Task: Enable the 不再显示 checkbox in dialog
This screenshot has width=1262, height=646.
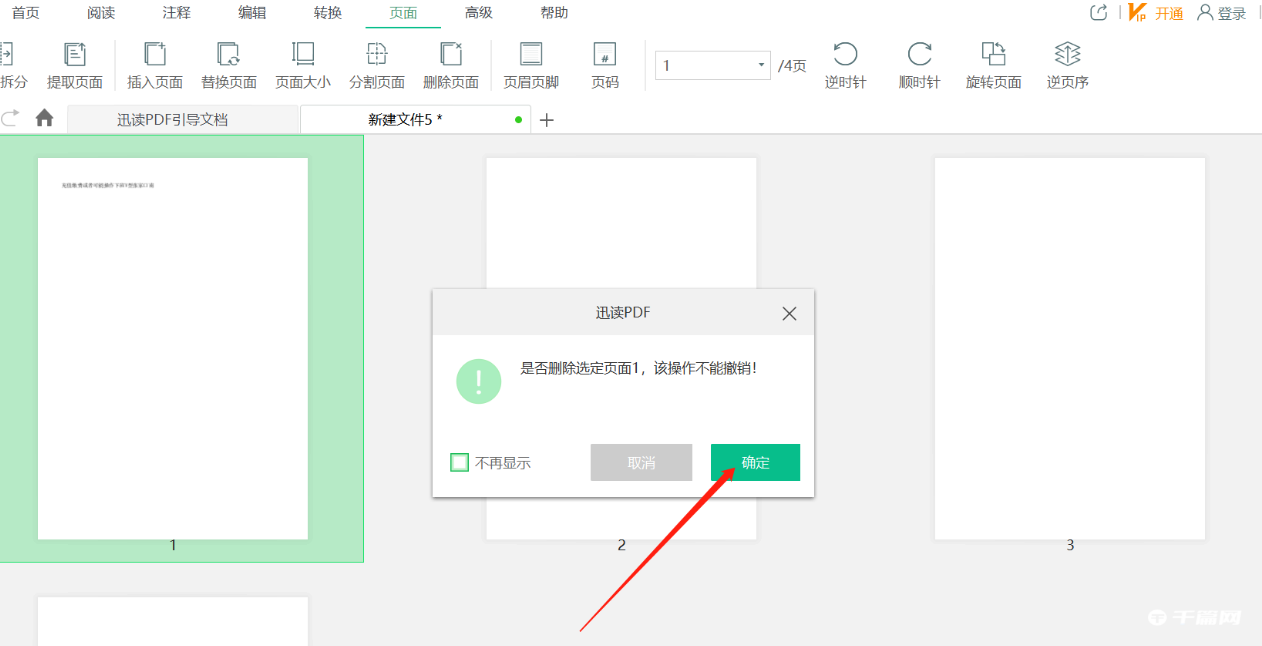Action: (460, 462)
